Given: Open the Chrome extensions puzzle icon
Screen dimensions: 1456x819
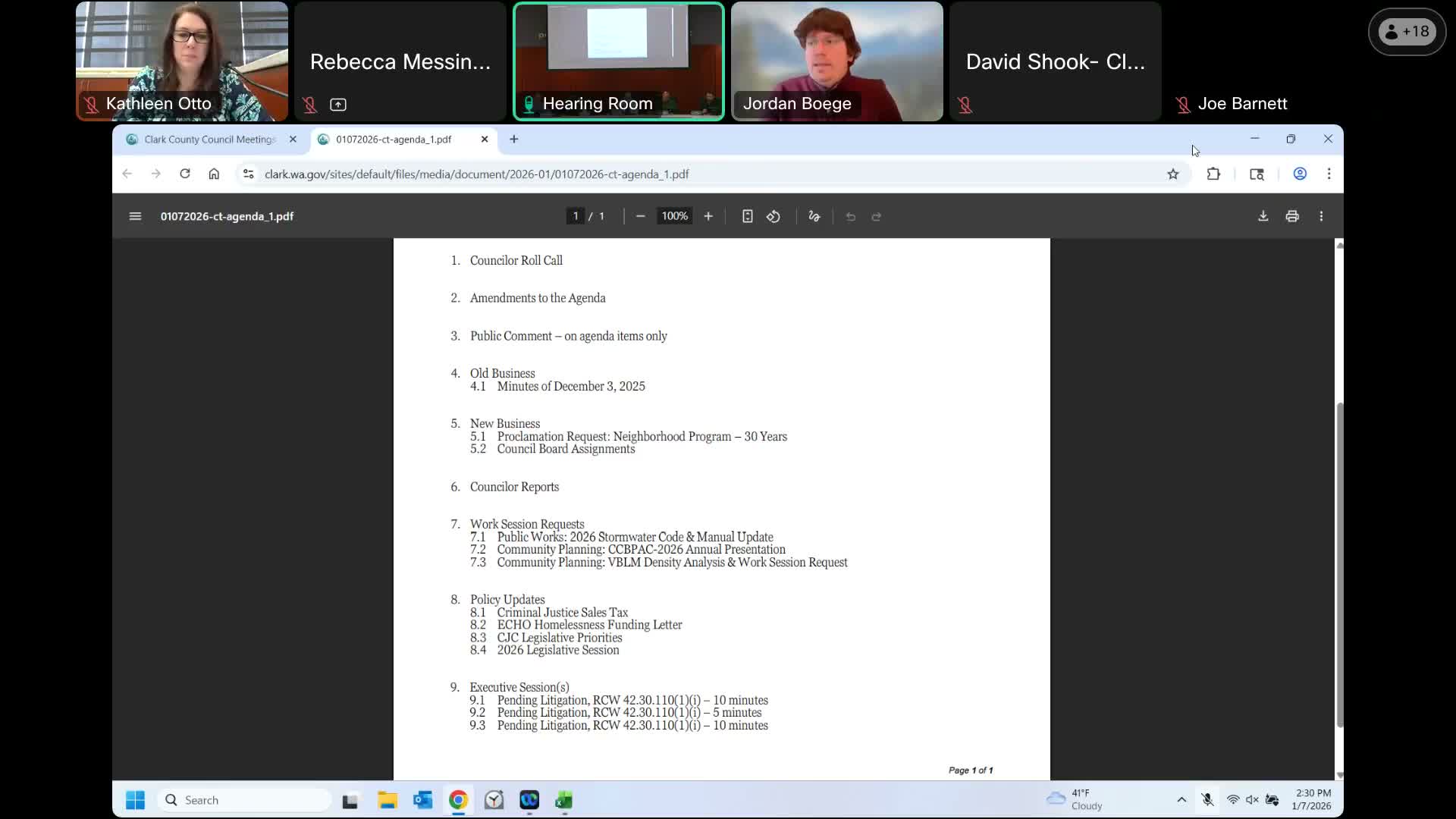Looking at the screenshot, I should click(x=1213, y=174).
